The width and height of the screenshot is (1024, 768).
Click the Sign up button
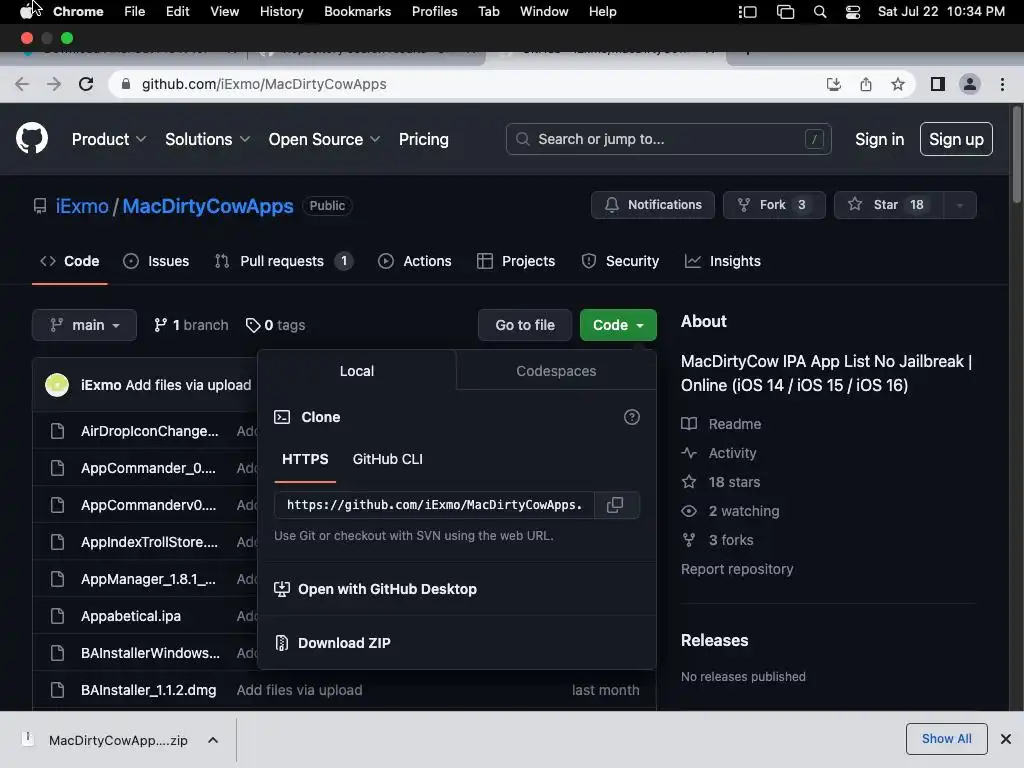point(956,139)
